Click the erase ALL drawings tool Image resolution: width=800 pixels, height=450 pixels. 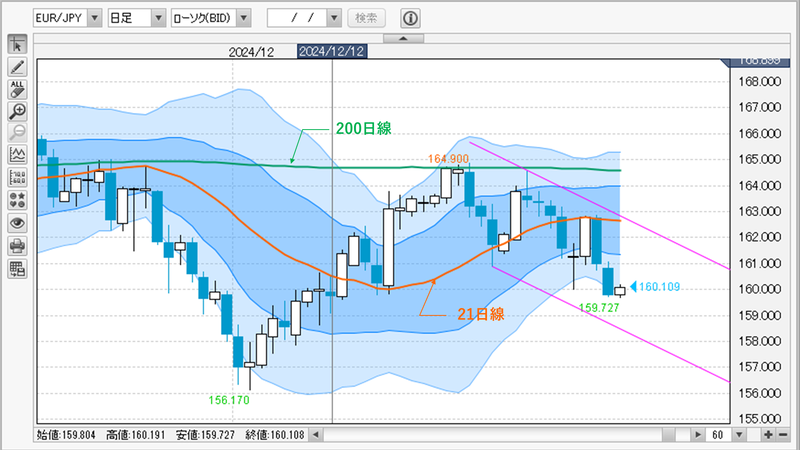17,89
